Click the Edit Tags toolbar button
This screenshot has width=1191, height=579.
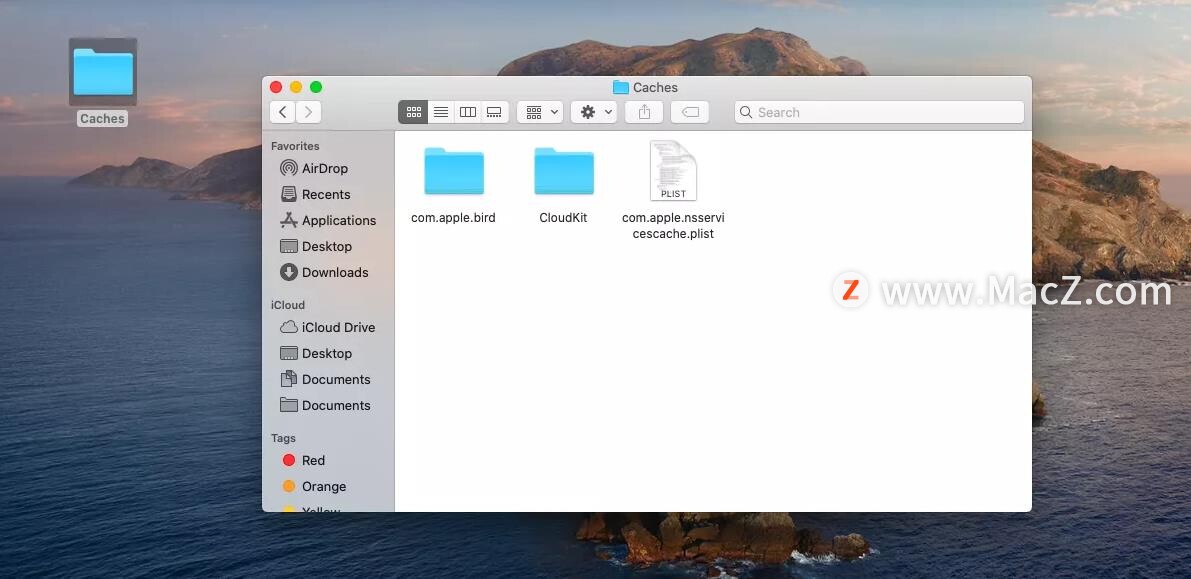pos(690,112)
